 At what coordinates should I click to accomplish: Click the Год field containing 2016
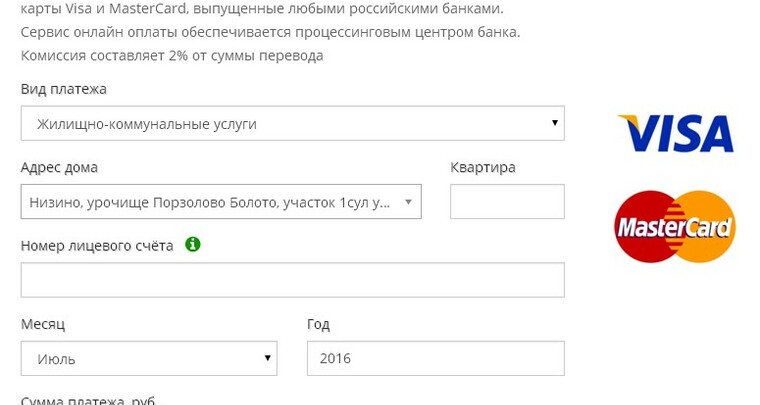coord(435,358)
